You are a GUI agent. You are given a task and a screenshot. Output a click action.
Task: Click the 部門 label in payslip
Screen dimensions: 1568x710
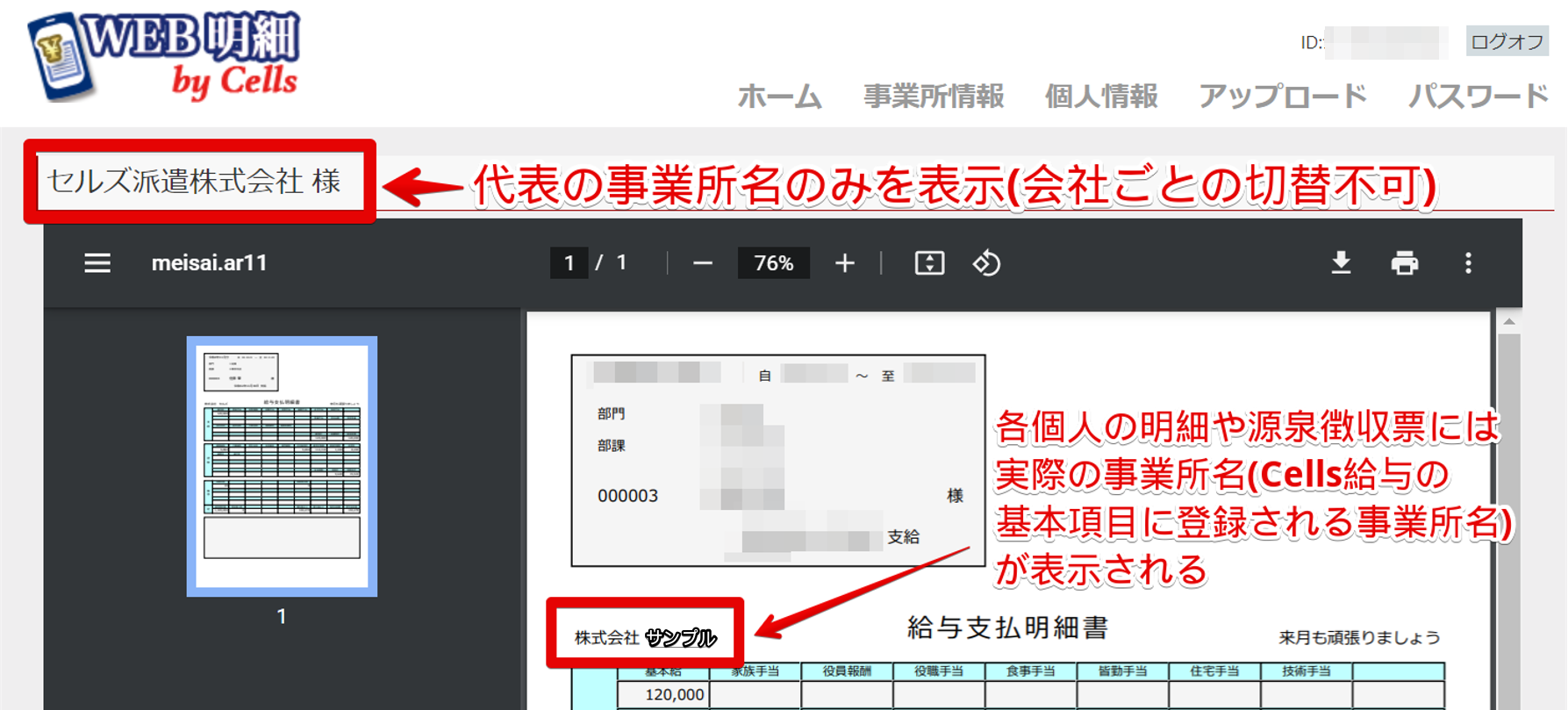point(612,413)
